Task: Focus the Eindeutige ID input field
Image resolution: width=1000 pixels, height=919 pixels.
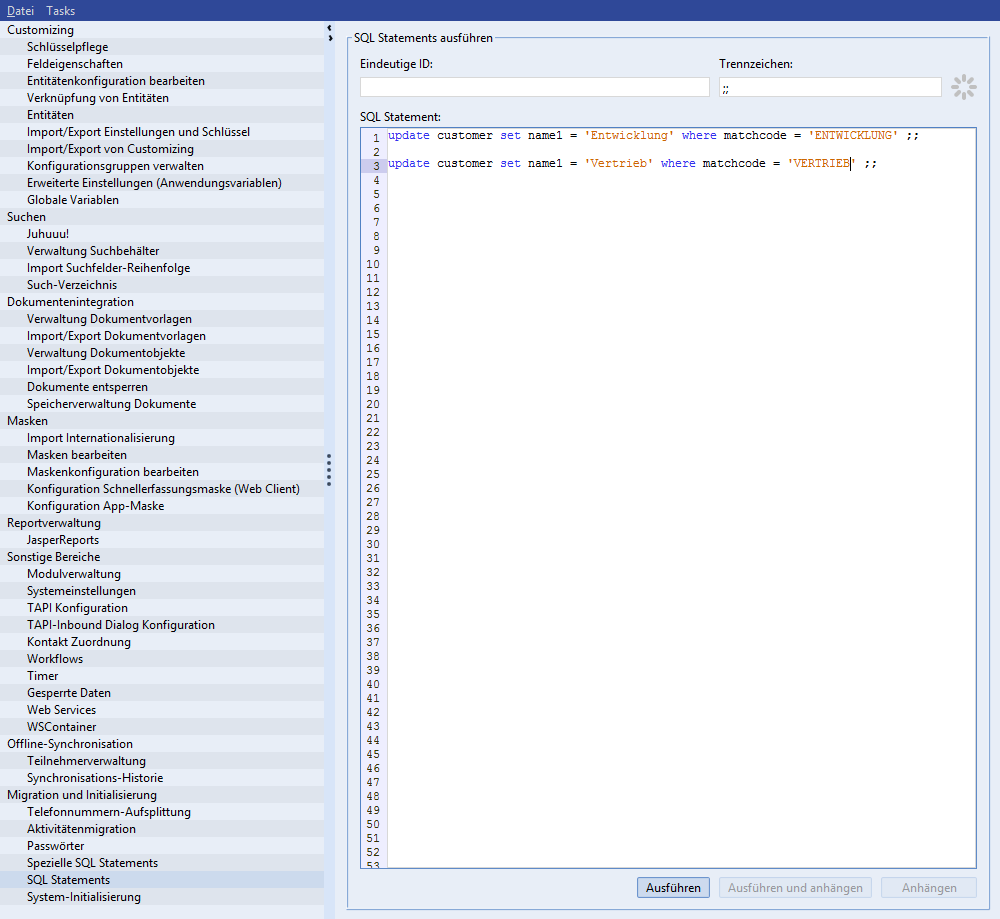Action: [534, 88]
